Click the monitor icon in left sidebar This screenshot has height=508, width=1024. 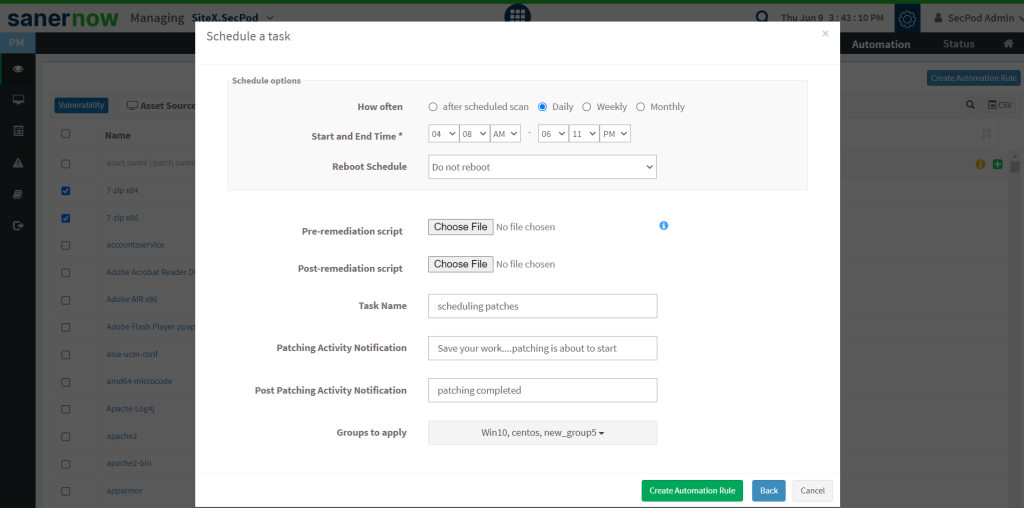[18, 100]
